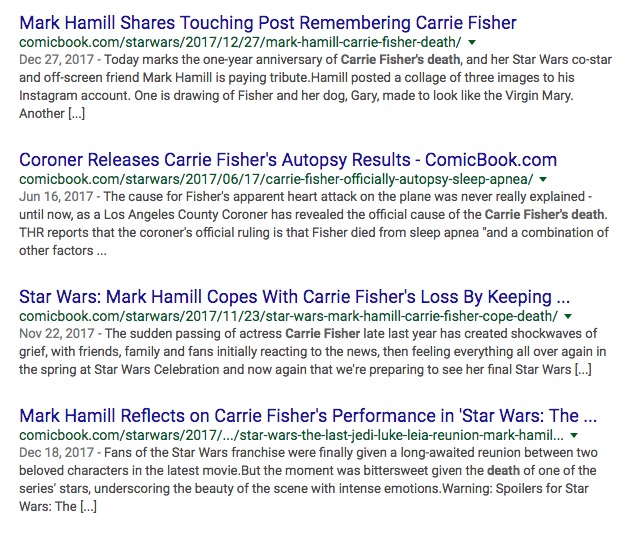Expand the dropdown arrow beside the mark-hamill-carrie-fisher-death URL
Image resolution: width=633 pixels, height=536 pixels.
tap(471, 43)
